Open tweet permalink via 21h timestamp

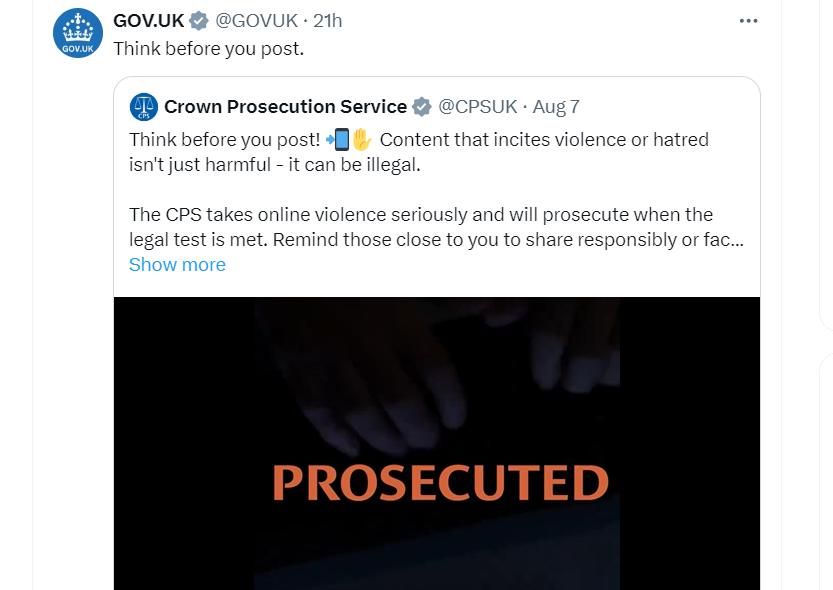[328, 21]
